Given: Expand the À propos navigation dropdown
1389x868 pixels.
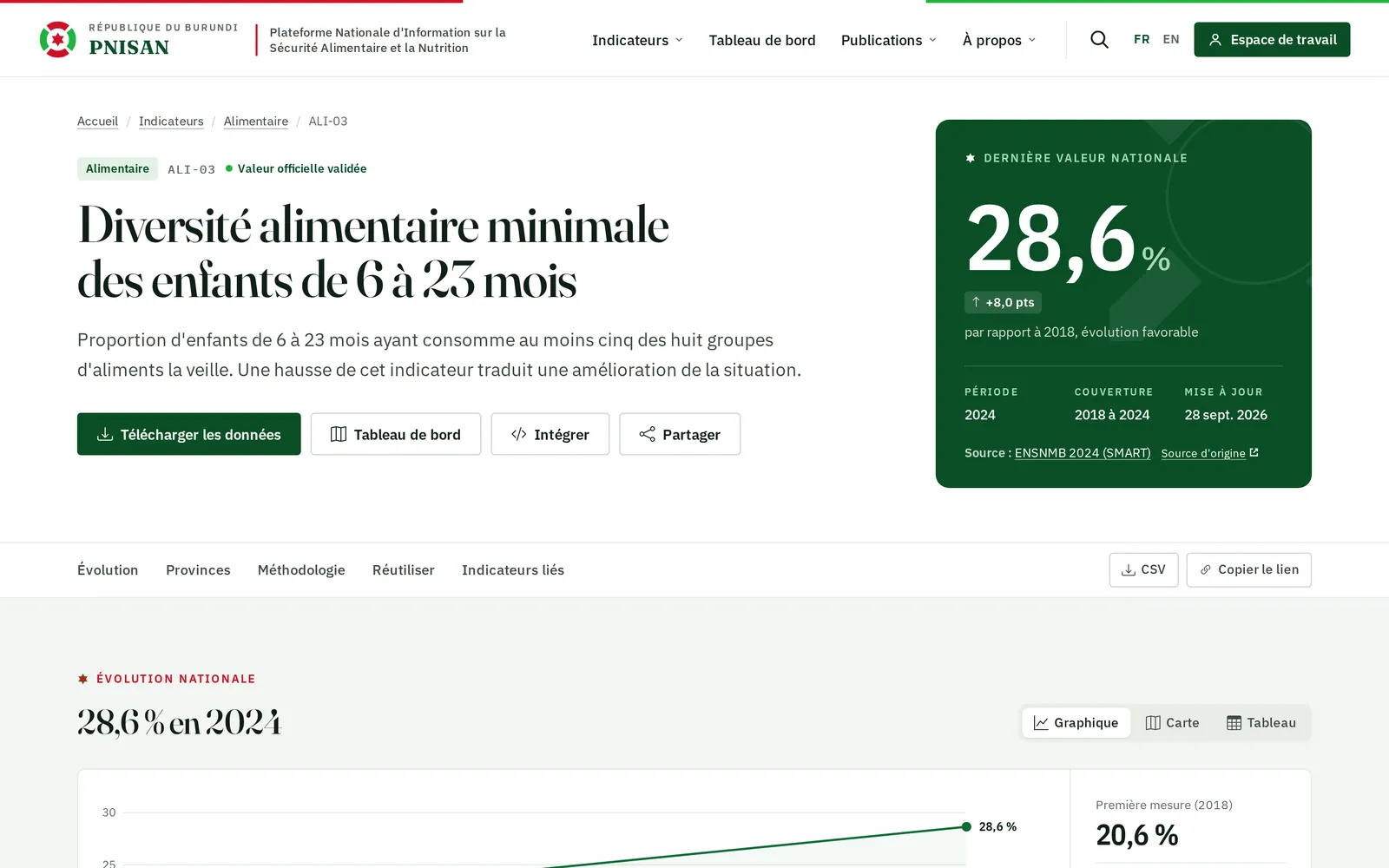Looking at the screenshot, I should (x=999, y=40).
